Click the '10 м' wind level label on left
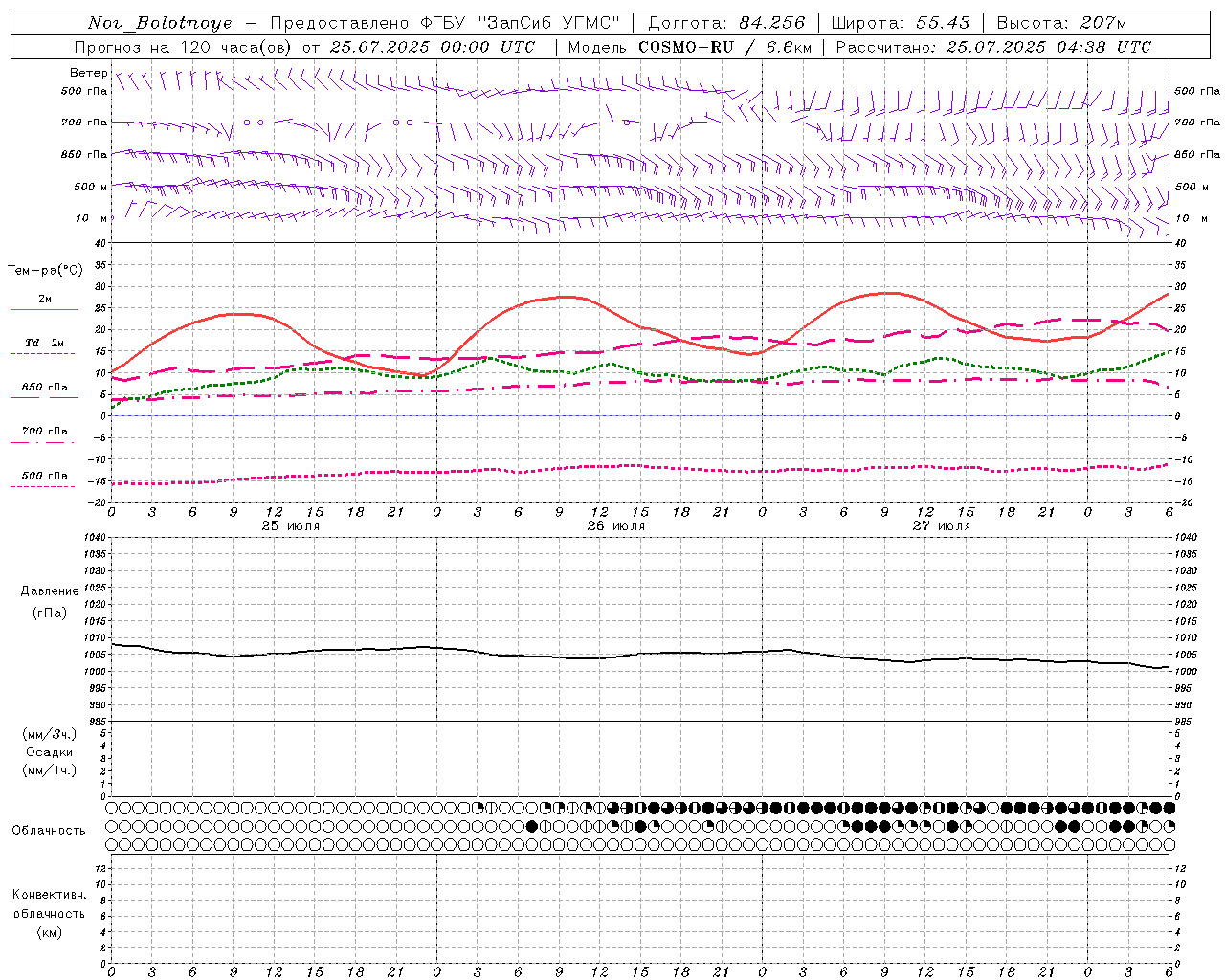 tap(91, 218)
